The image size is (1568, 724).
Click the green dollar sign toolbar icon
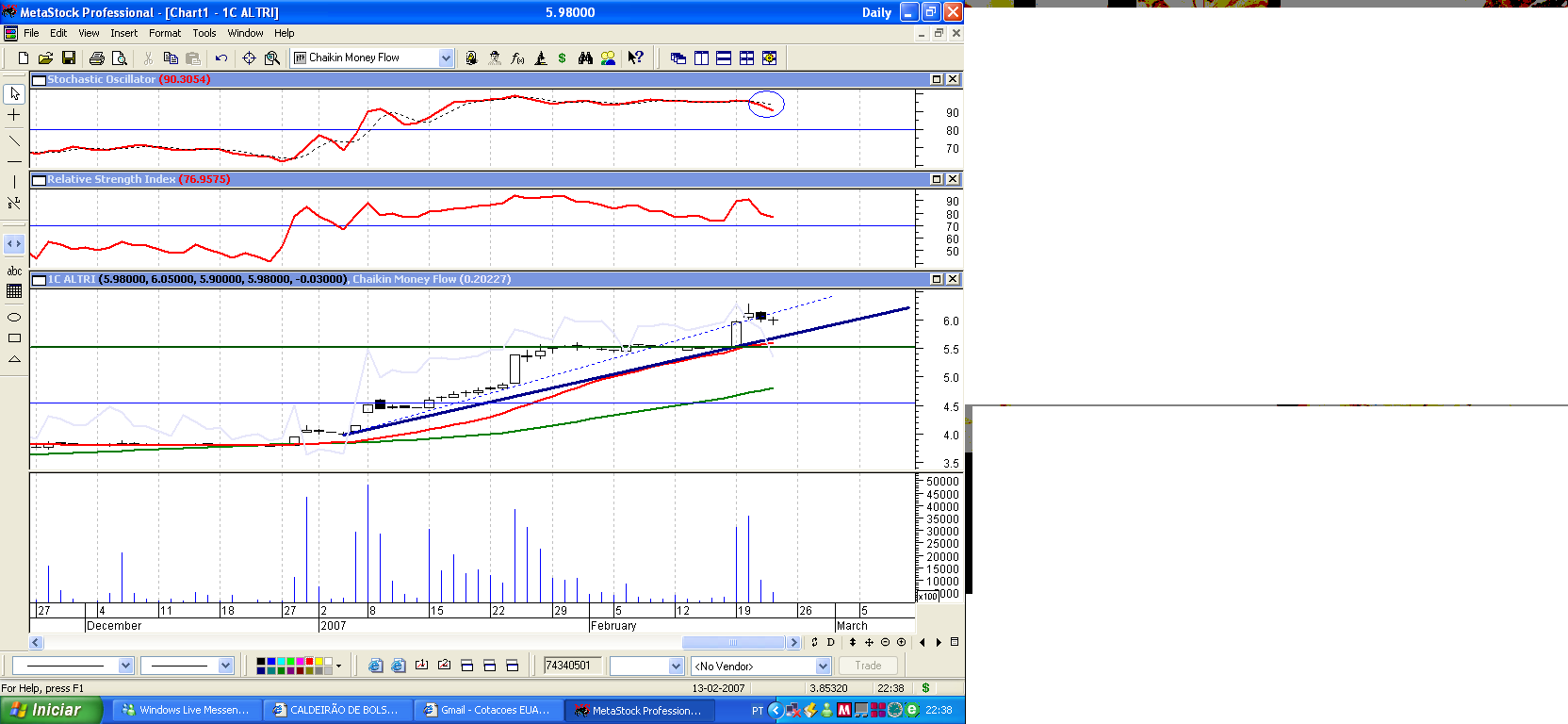tap(563, 58)
